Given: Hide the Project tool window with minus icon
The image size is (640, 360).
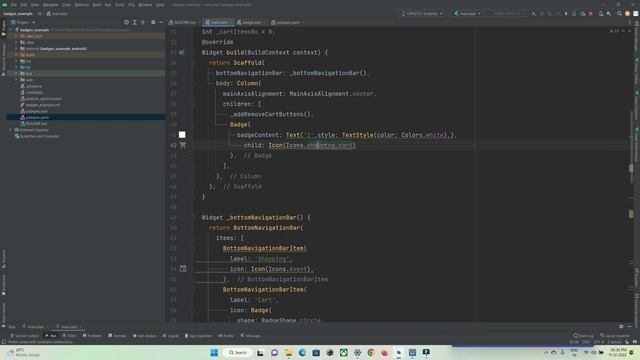Looking at the screenshot, I should point(161,22).
